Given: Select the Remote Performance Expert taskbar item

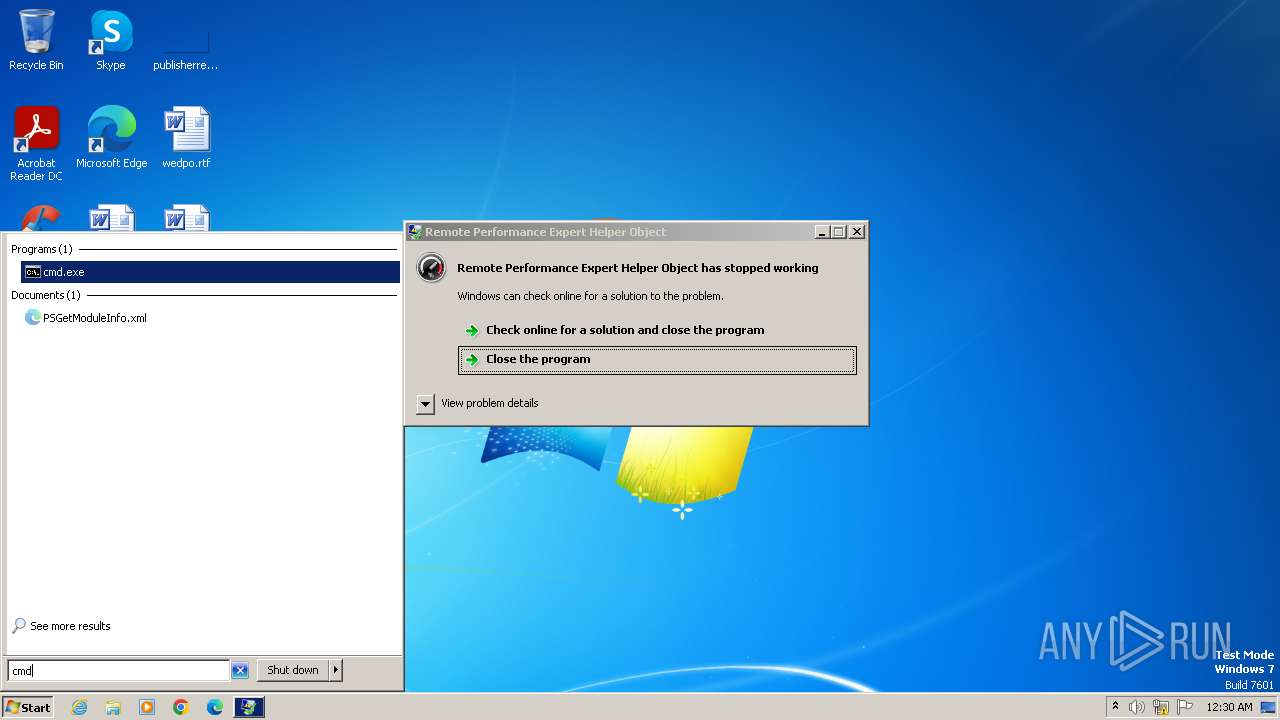Looking at the screenshot, I should 249,707.
